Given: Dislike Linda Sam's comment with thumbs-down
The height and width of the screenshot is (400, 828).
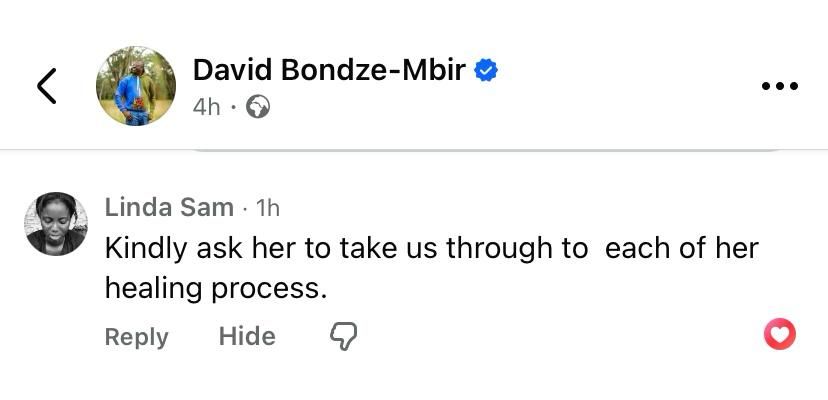Looking at the screenshot, I should click(343, 336).
